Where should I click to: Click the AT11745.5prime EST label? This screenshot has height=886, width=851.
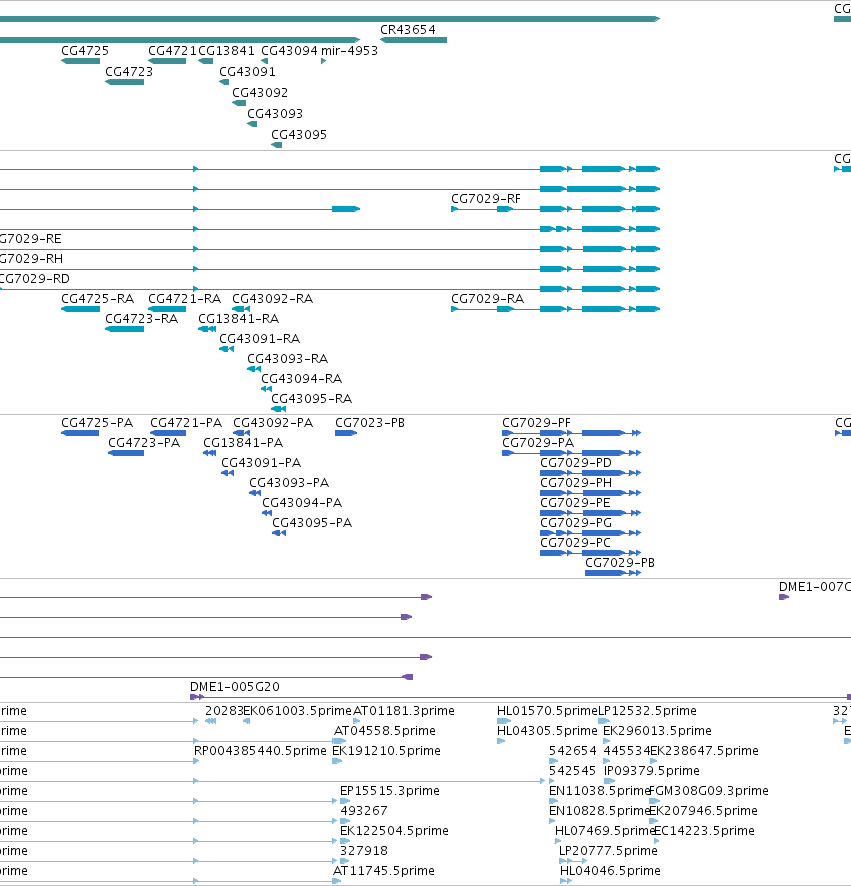point(384,871)
